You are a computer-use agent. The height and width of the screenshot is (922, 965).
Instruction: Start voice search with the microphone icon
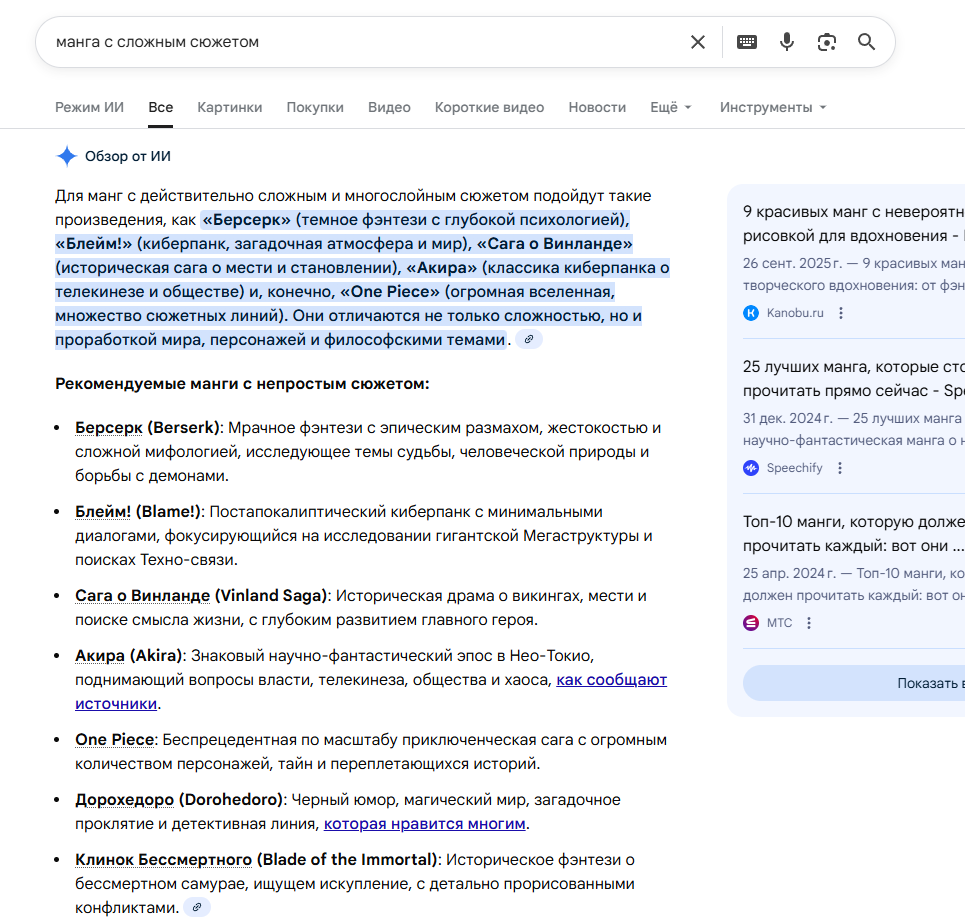[787, 42]
